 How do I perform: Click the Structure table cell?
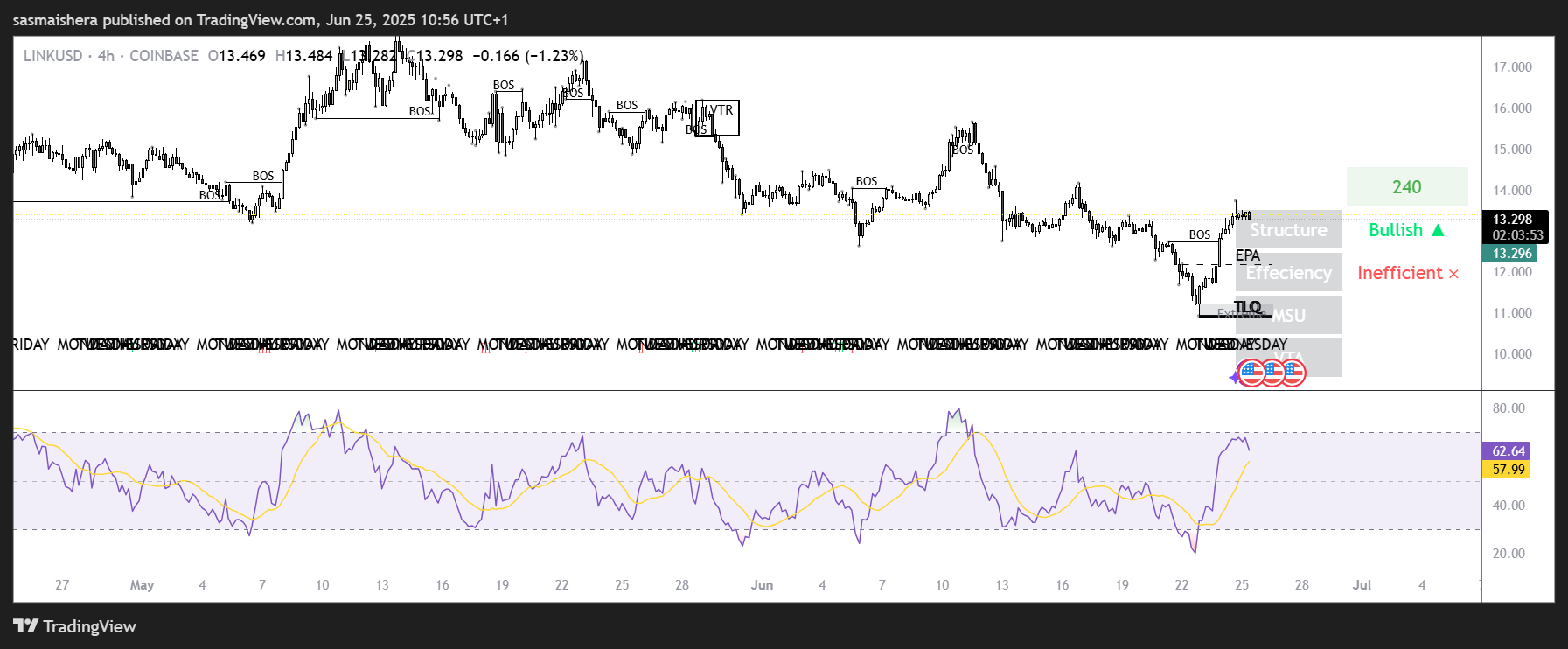click(x=1288, y=230)
